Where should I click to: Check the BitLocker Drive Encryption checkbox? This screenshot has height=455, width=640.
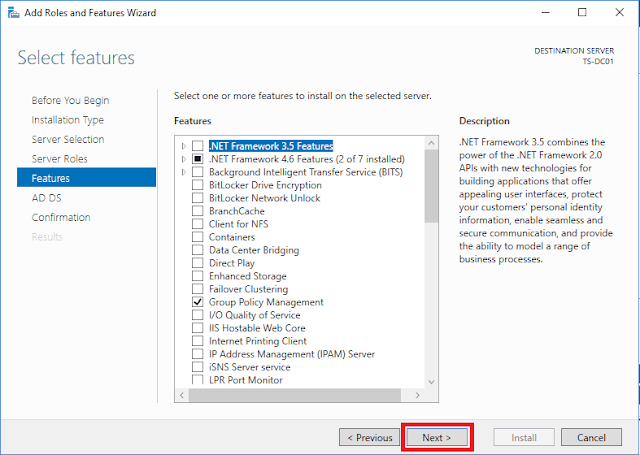(x=198, y=185)
